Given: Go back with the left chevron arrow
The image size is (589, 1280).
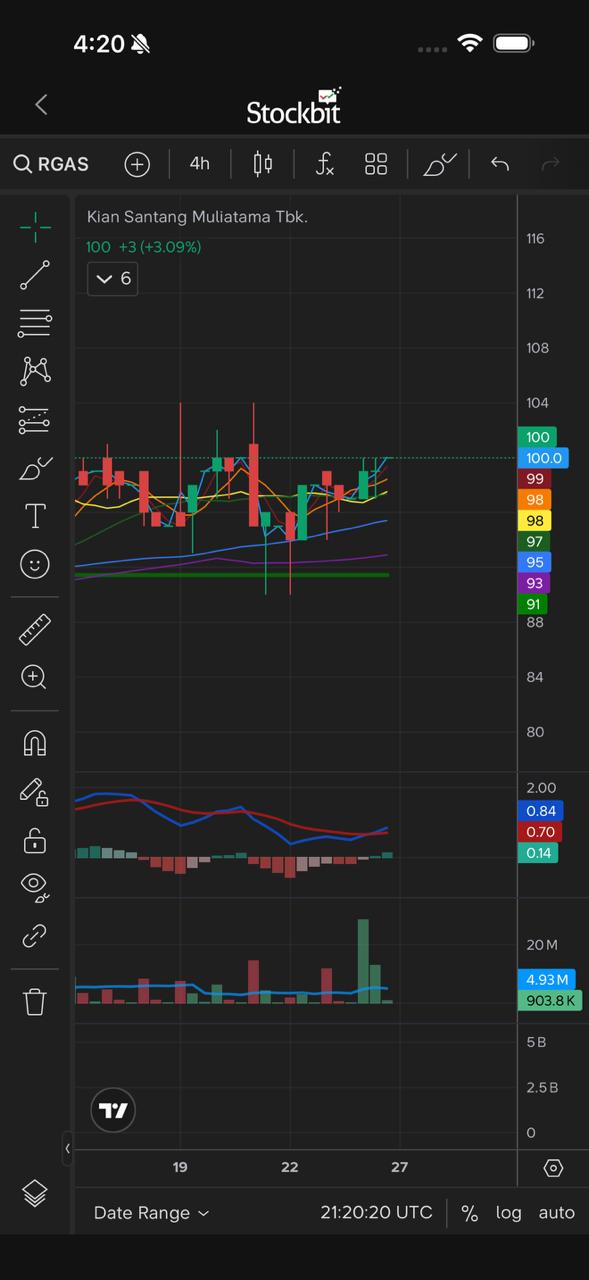Looking at the screenshot, I should (x=41, y=105).
